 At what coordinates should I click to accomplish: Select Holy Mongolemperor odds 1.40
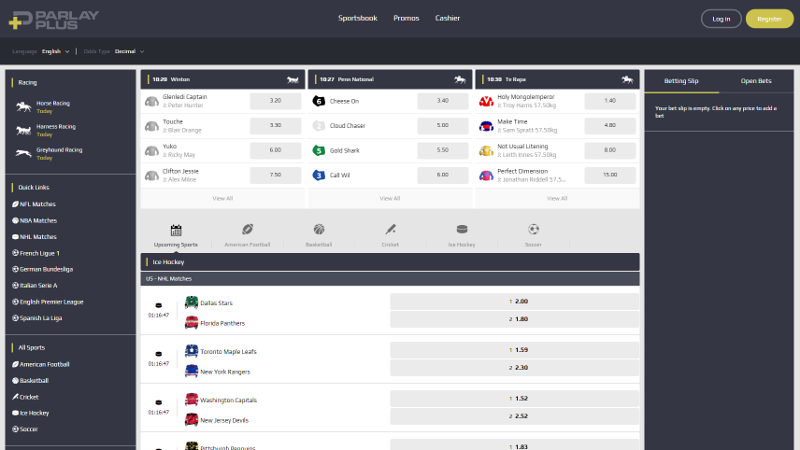tap(610, 101)
